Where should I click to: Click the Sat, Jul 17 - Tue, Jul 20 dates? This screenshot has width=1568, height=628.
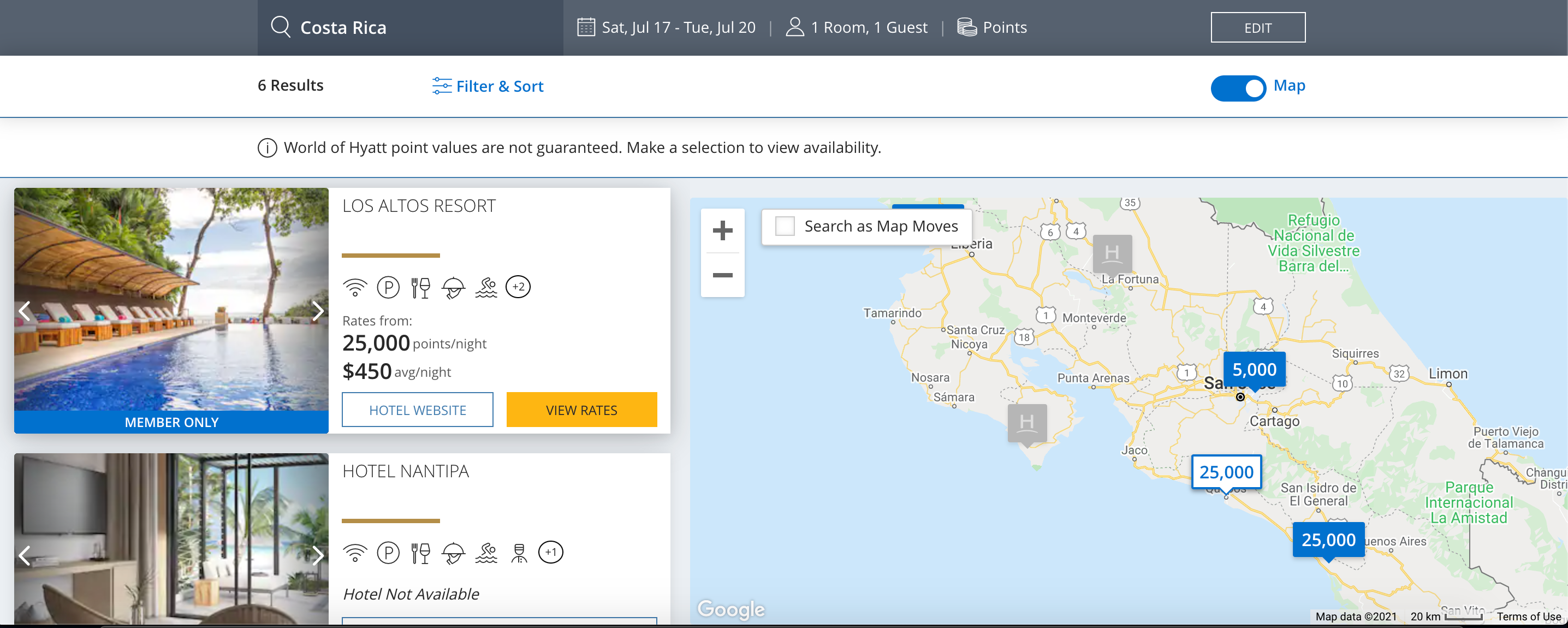tap(678, 27)
